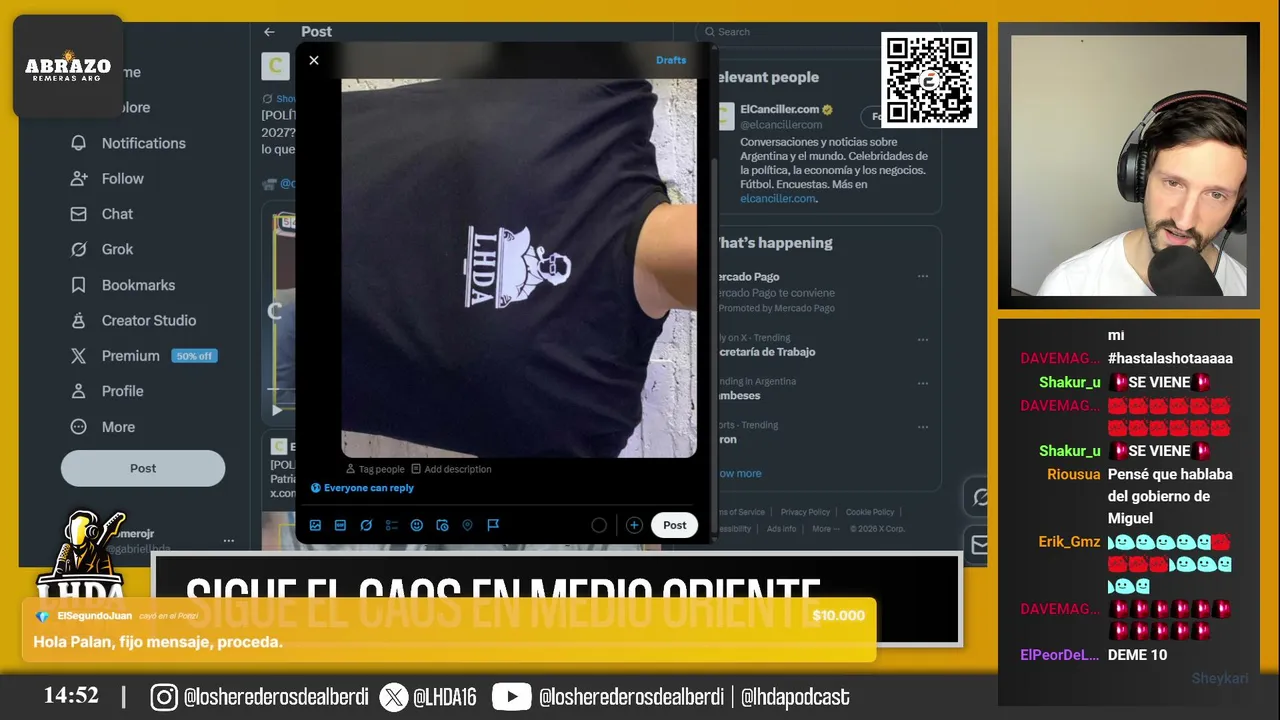The height and width of the screenshot is (720, 1280).
Task: Click the flag icon in composer toolbar
Action: pyautogui.click(x=493, y=525)
